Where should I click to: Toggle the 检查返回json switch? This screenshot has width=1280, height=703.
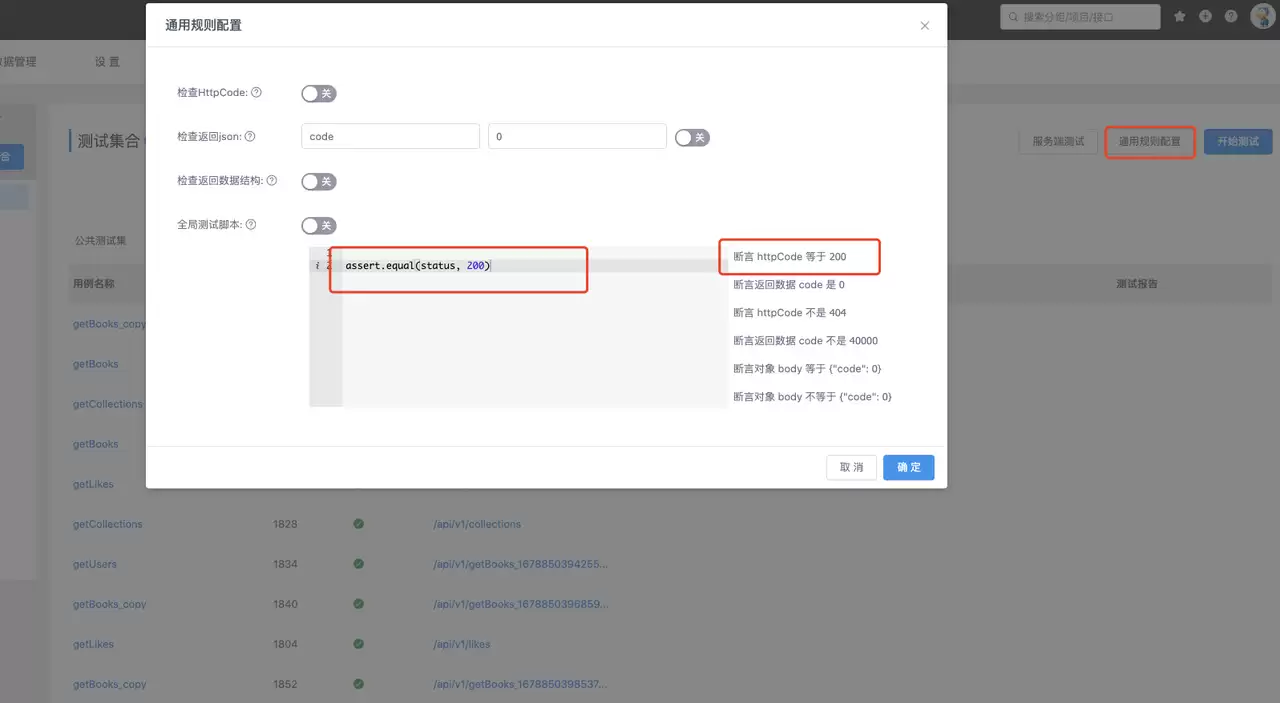click(692, 137)
